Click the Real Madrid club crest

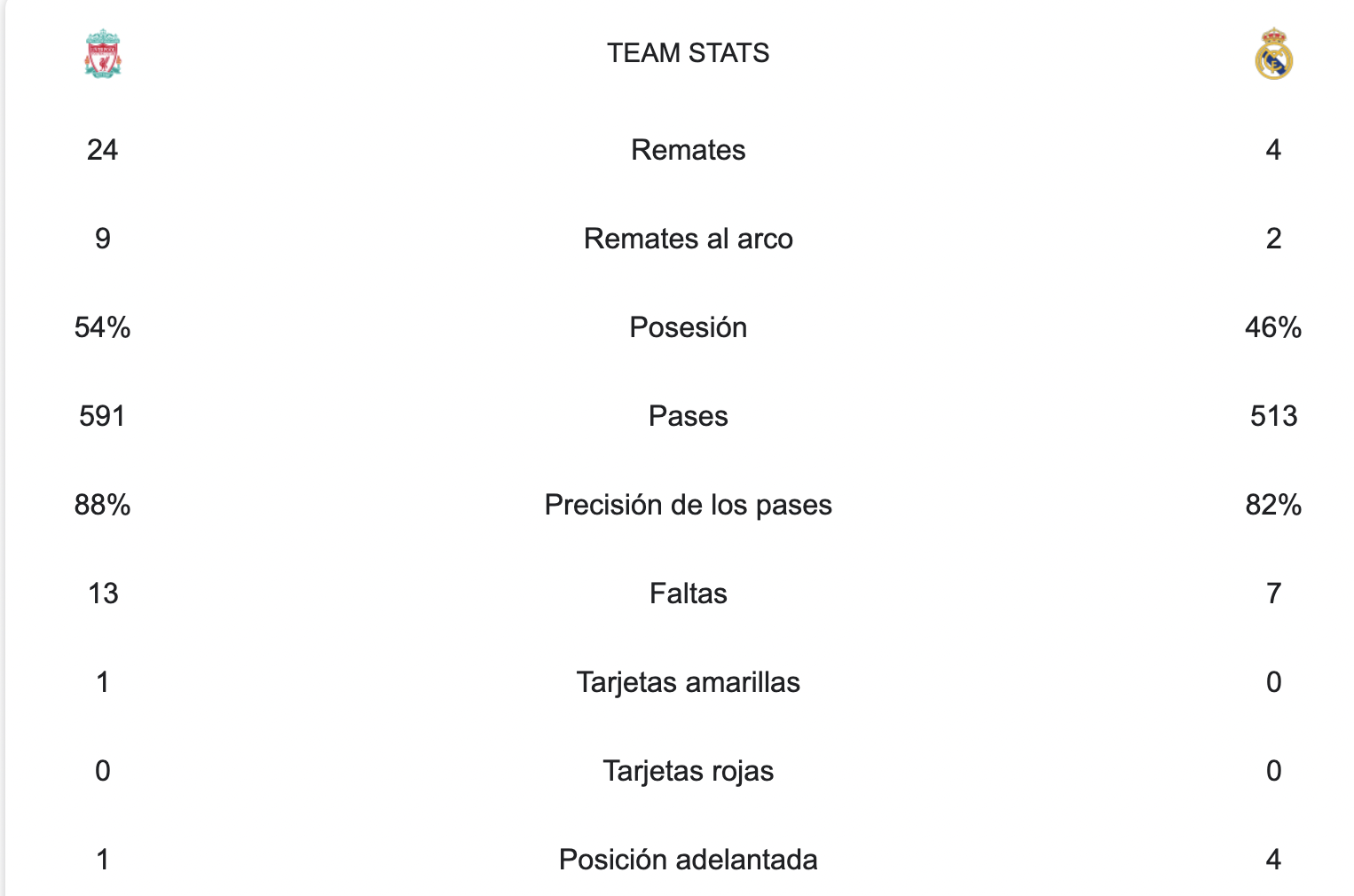[1273, 54]
